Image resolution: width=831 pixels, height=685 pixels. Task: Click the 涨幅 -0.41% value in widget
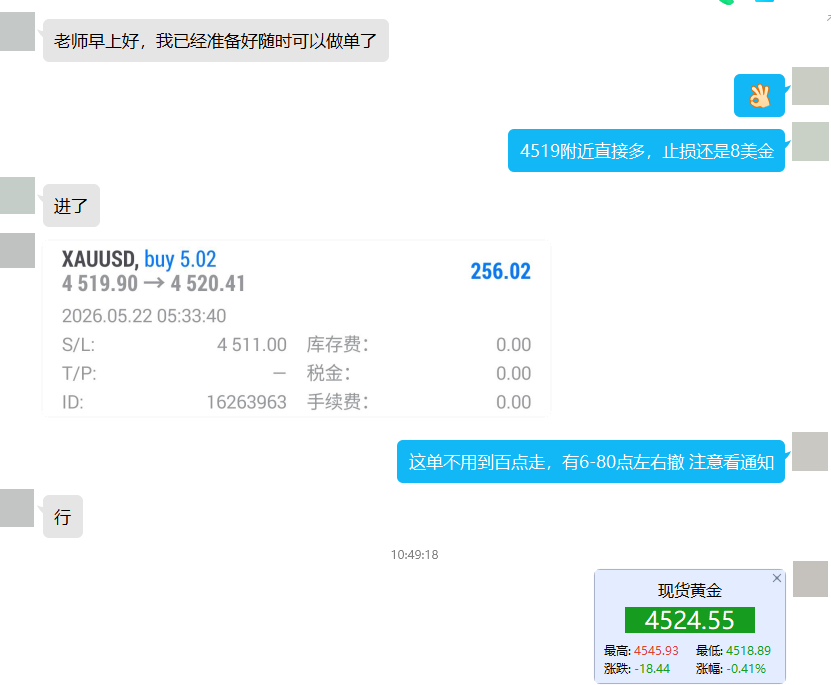pyautogui.click(x=746, y=669)
